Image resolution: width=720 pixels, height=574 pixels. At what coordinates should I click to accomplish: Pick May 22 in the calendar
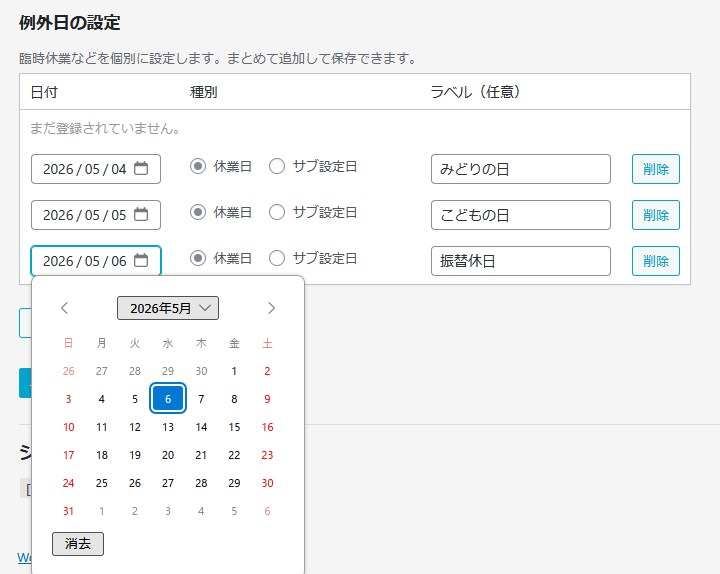[x=234, y=455]
